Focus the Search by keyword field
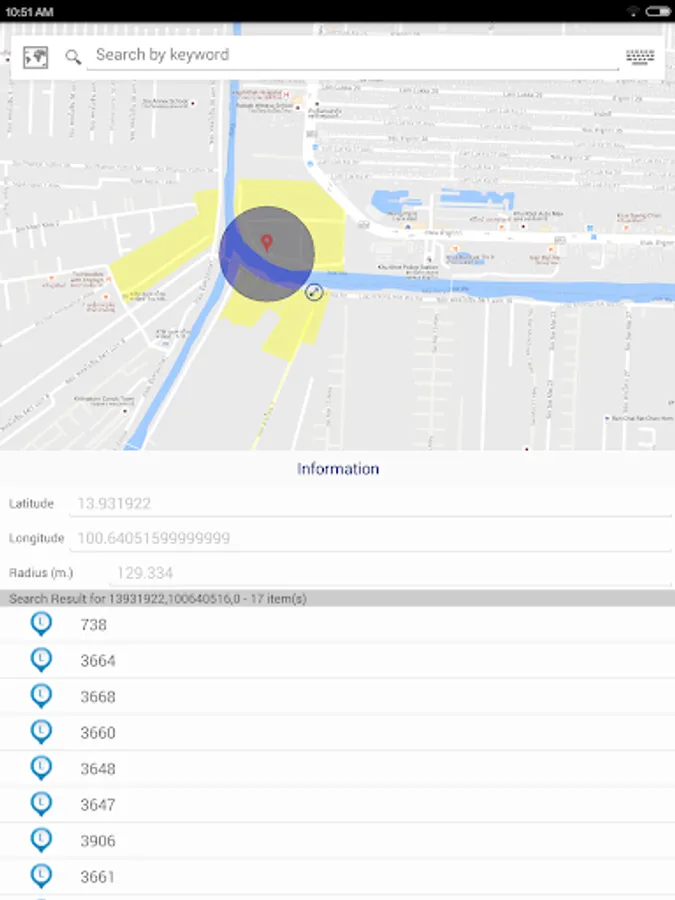This screenshot has height=900, width=675. pyautogui.click(x=352, y=55)
